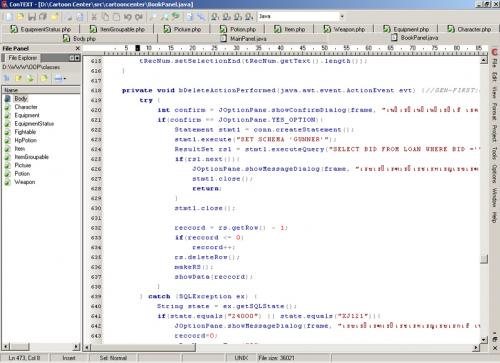Click the Name column header
500x363 pixels.
click(x=41, y=90)
